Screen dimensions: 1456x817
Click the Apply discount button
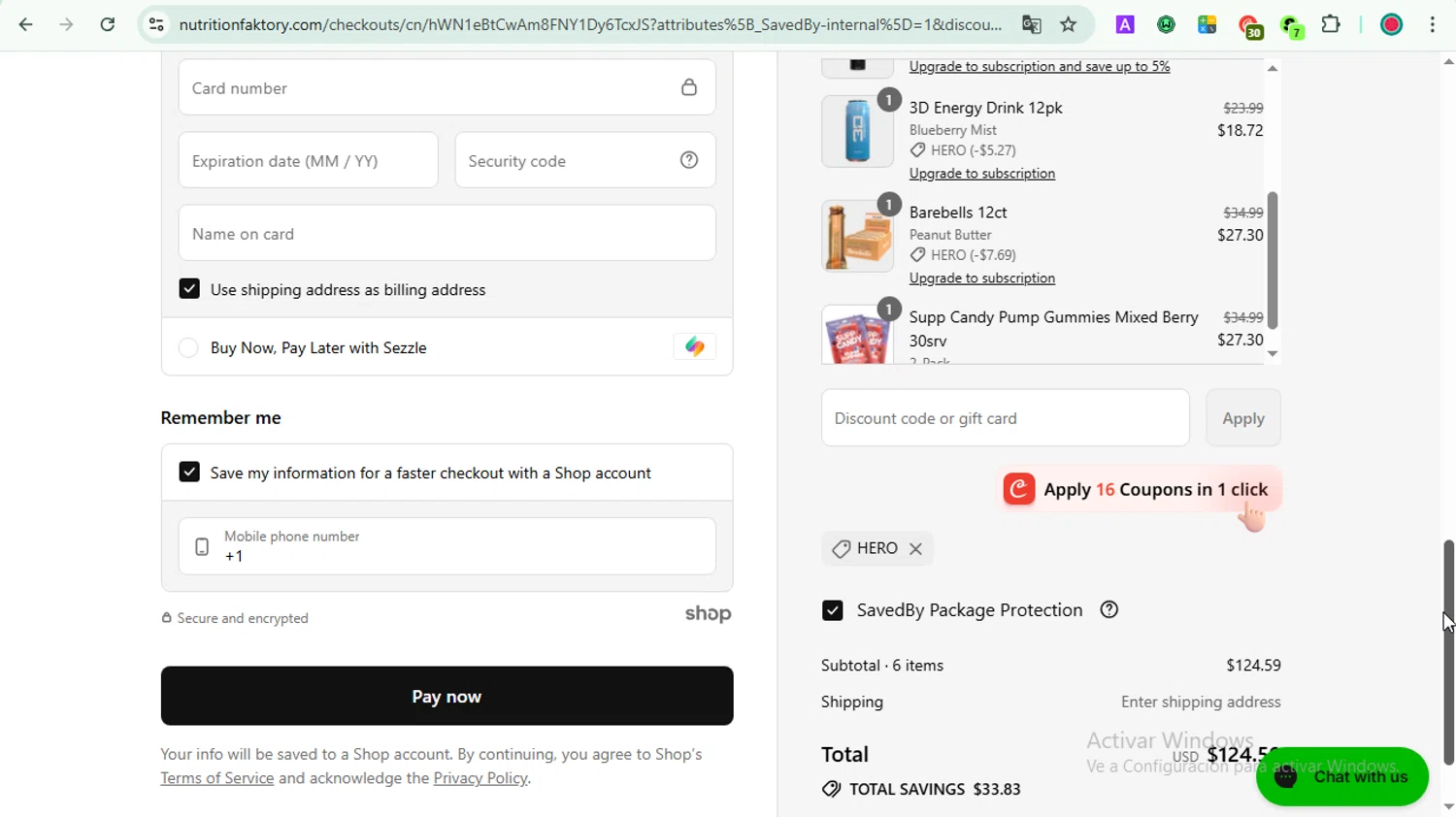(1243, 418)
